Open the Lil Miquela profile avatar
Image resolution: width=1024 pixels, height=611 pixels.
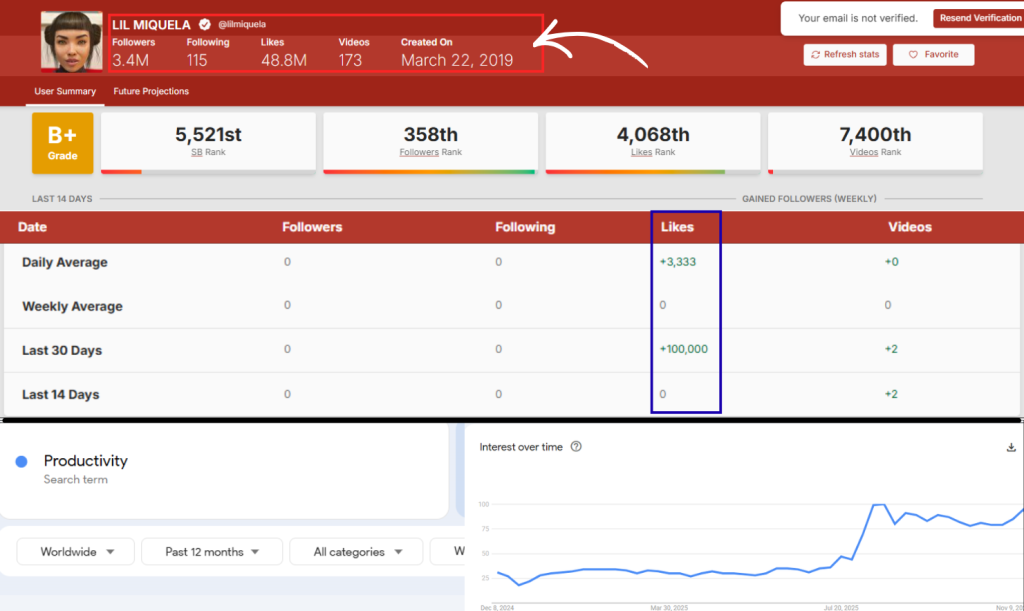click(x=71, y=41)
